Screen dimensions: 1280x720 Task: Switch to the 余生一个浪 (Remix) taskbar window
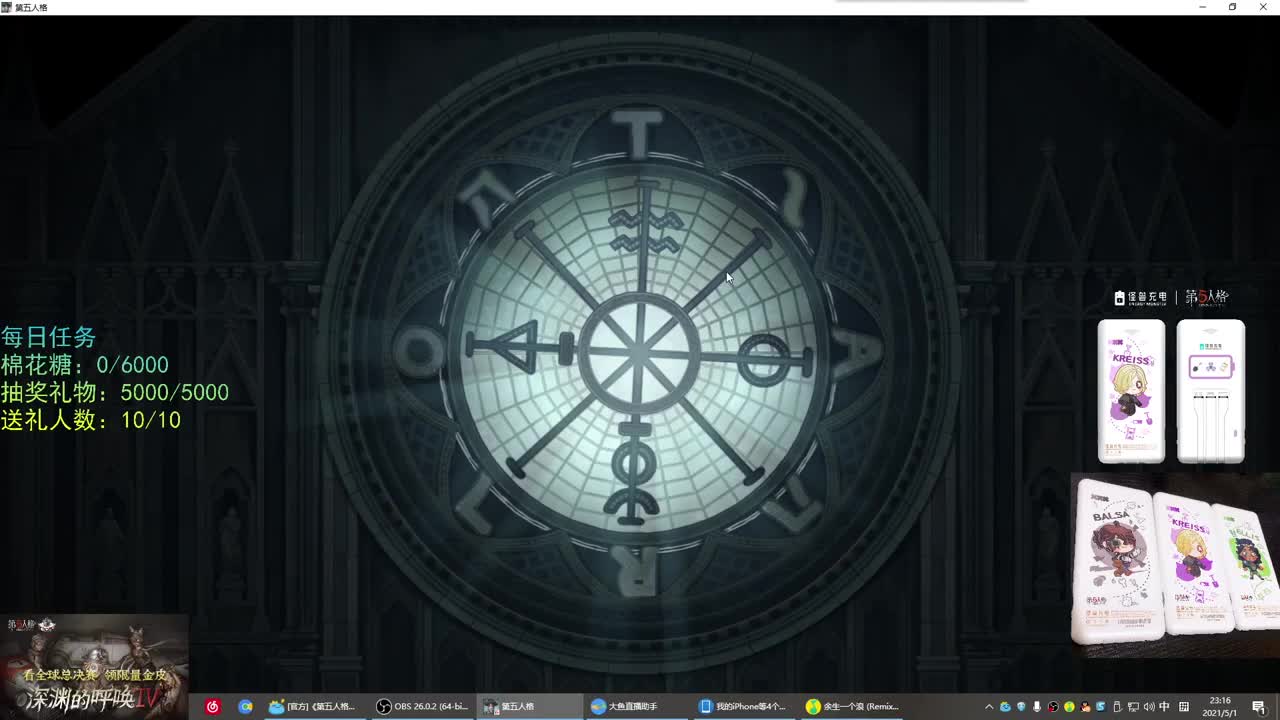(851, 707)
